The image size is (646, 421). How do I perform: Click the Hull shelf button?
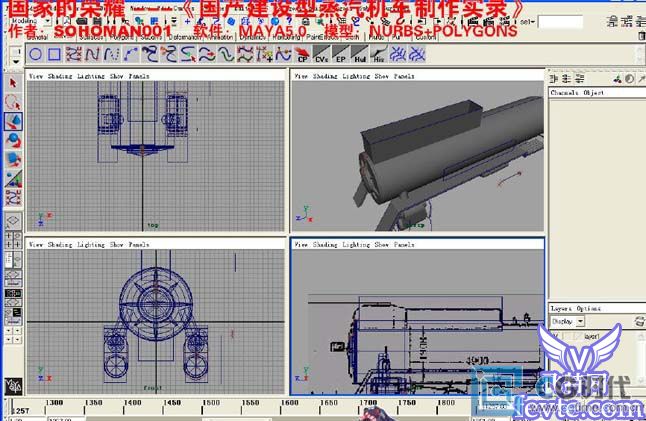359,54
